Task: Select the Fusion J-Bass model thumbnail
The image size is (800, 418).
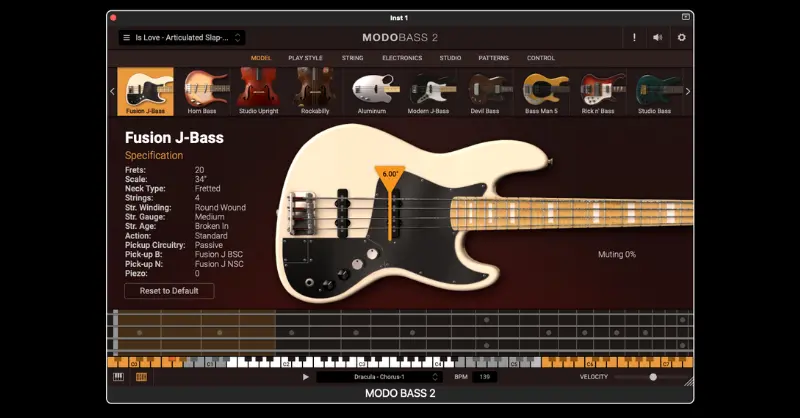Action: [145, 91]
